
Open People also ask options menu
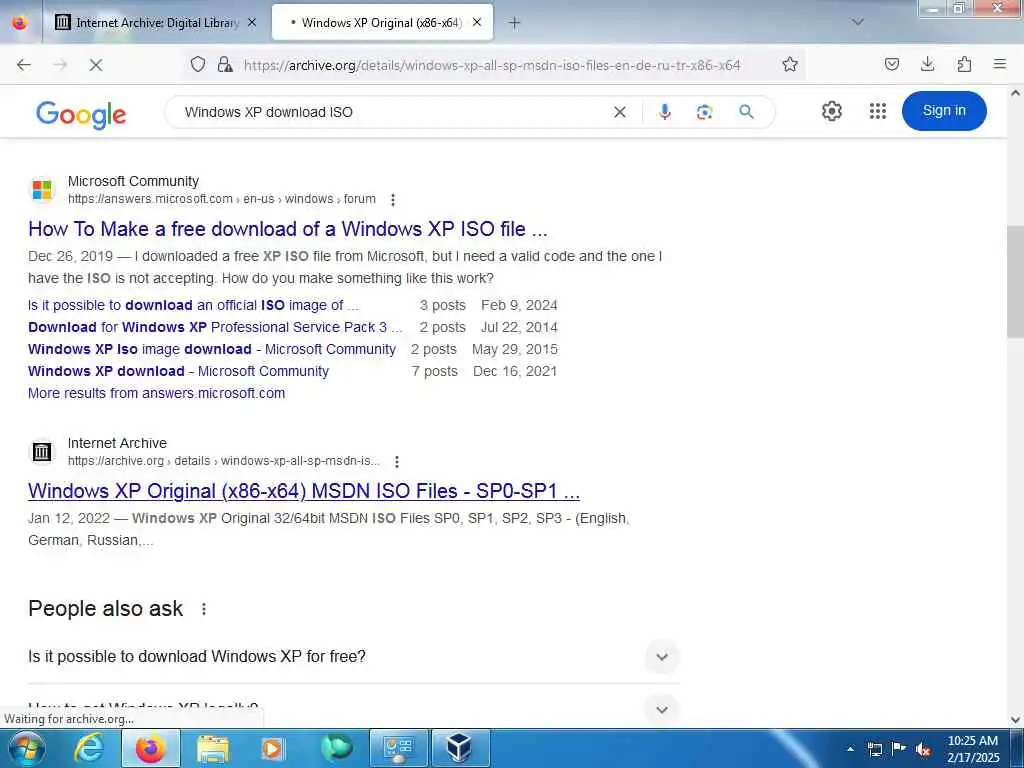204,609
